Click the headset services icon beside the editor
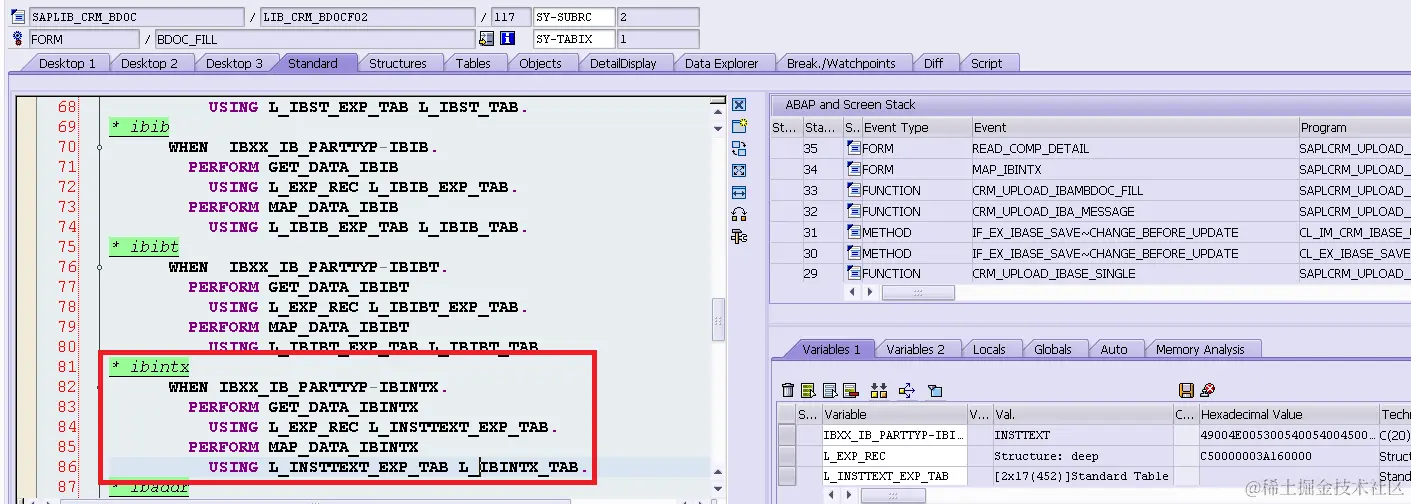This screenshot has height=504, width=1411. tap(739, 214)
